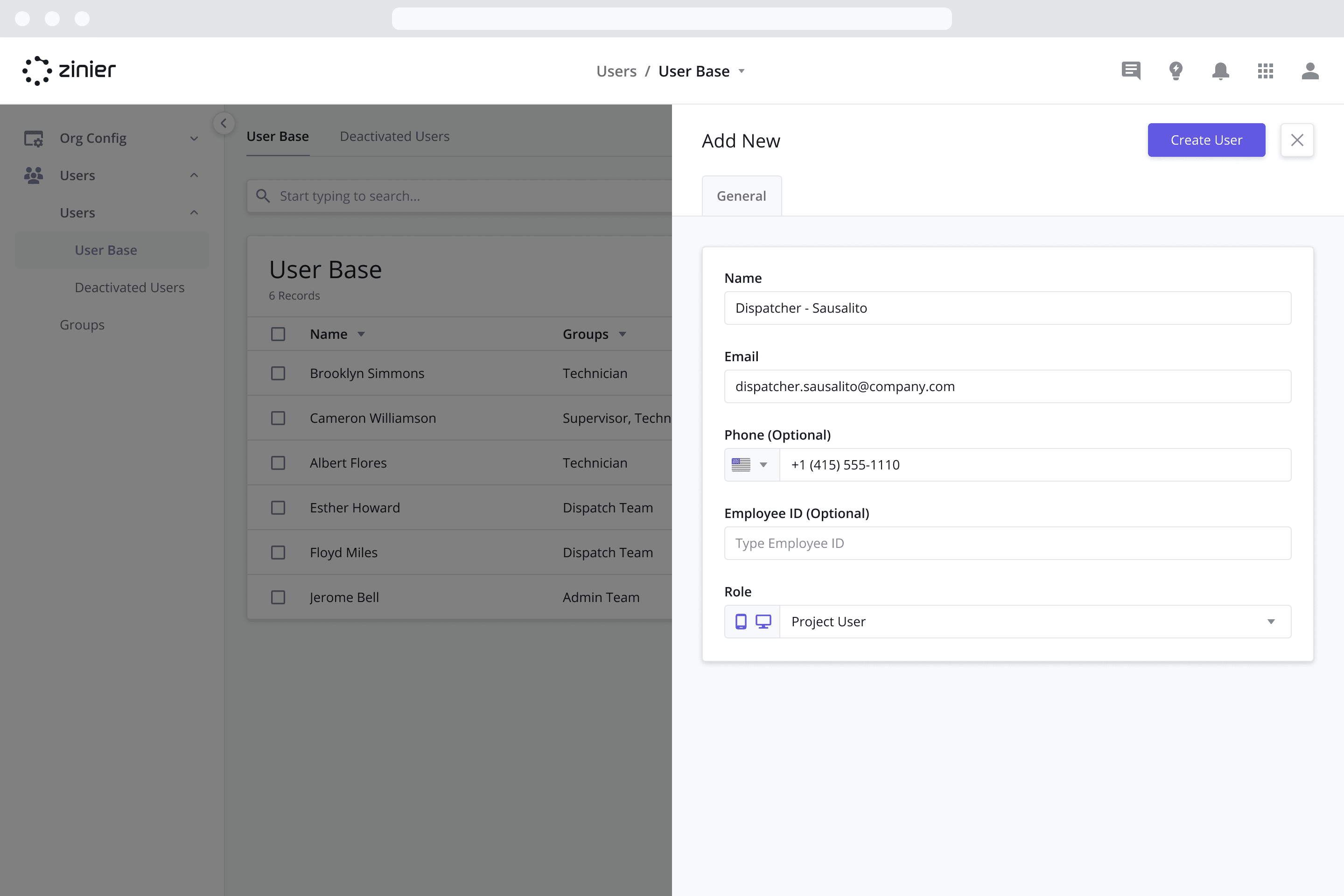Viewport: 1344px width, 896px height.
Task: Open the user profile icon
Action: (1310, 71)
